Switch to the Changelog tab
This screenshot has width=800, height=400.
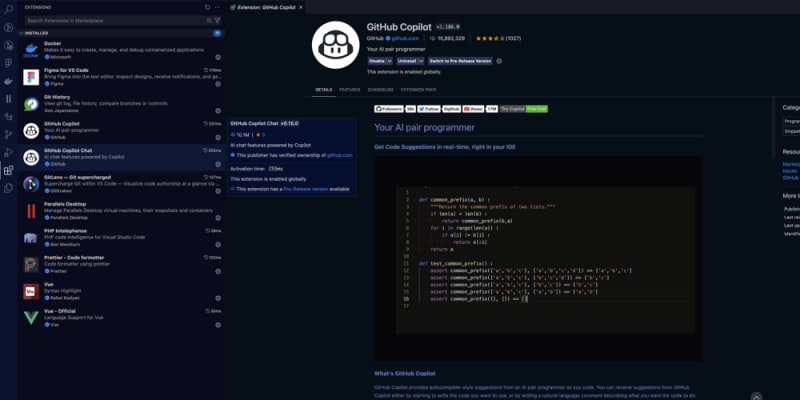tap(381, 89)
